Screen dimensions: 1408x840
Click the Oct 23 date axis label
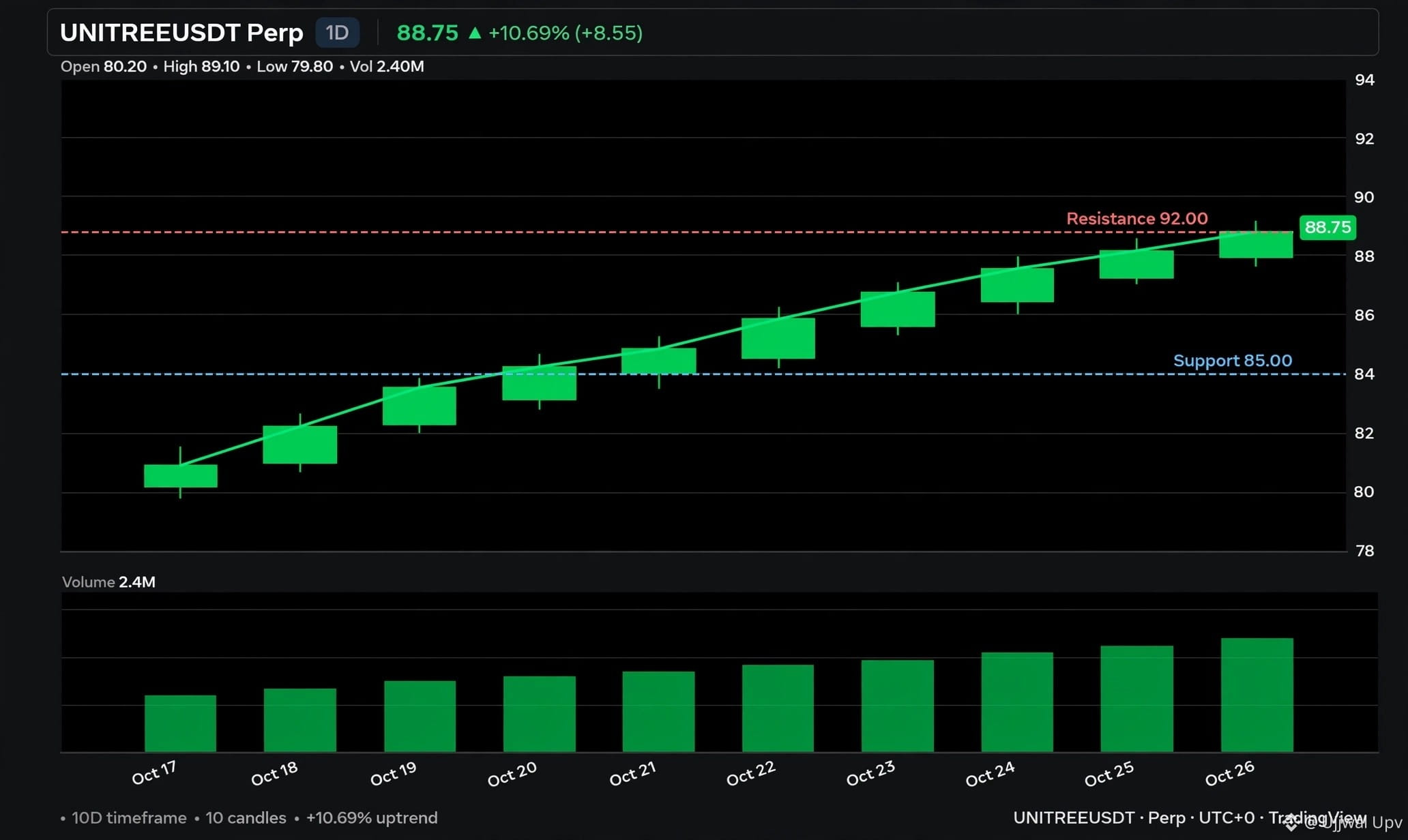[871, 773]
